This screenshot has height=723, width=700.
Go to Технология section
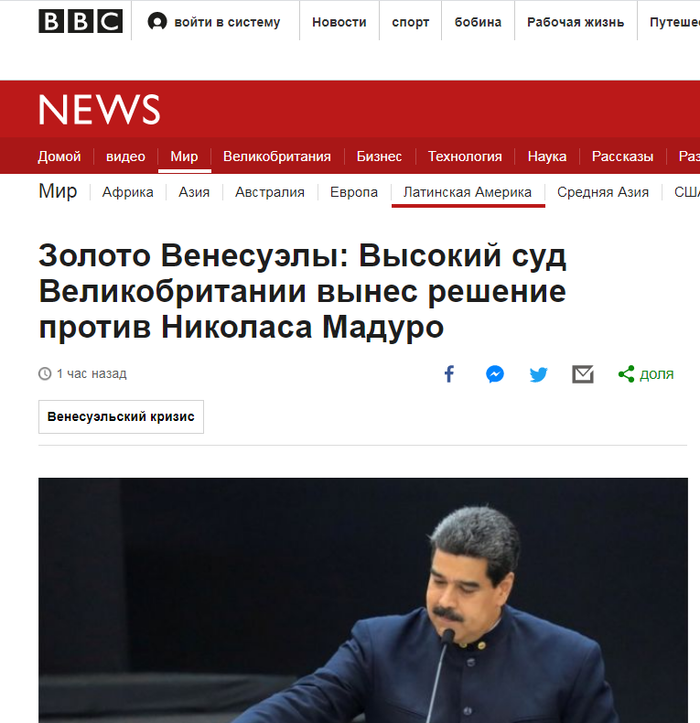[465, 156]
